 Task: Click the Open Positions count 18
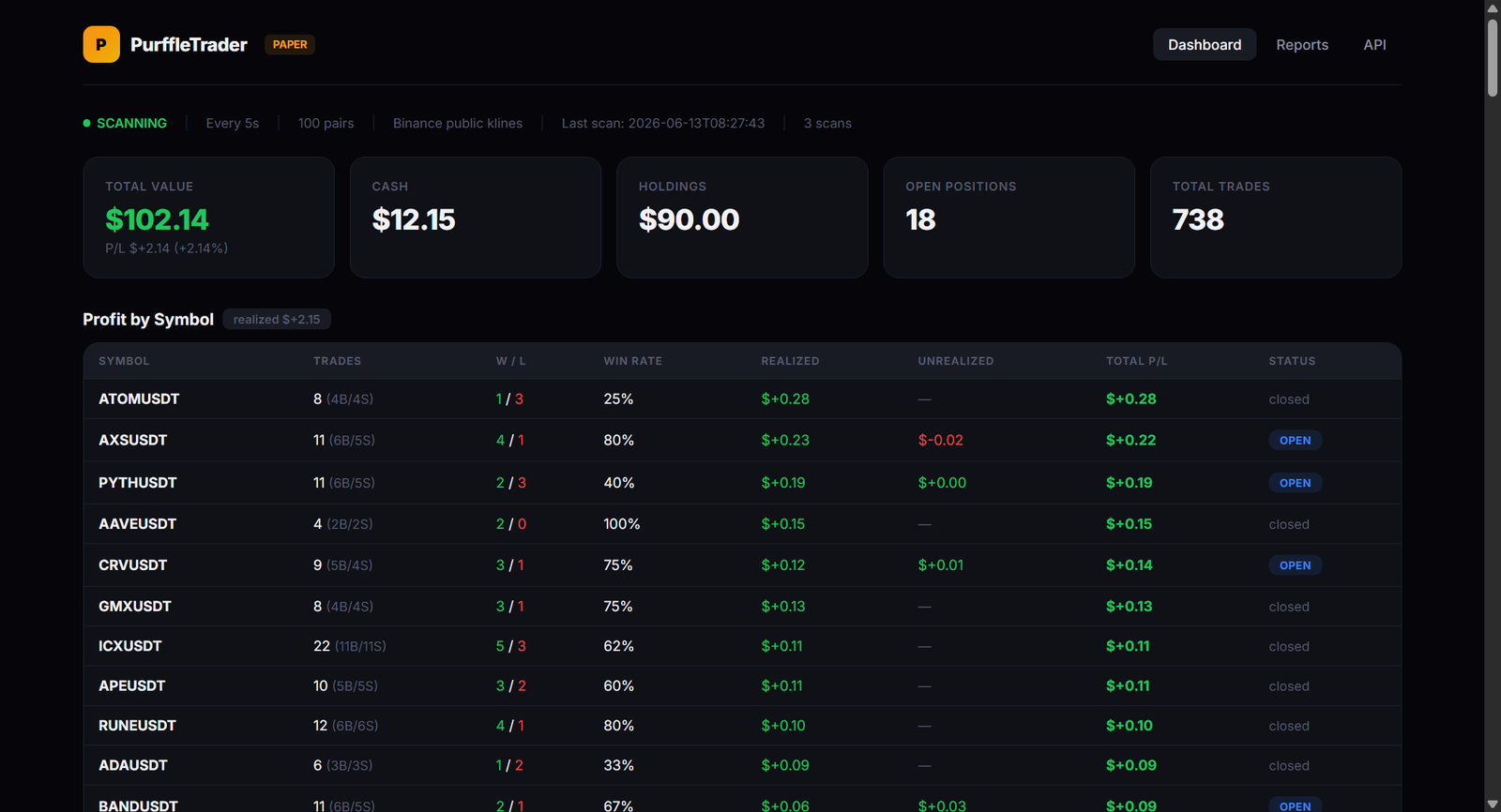click(920, 219)
